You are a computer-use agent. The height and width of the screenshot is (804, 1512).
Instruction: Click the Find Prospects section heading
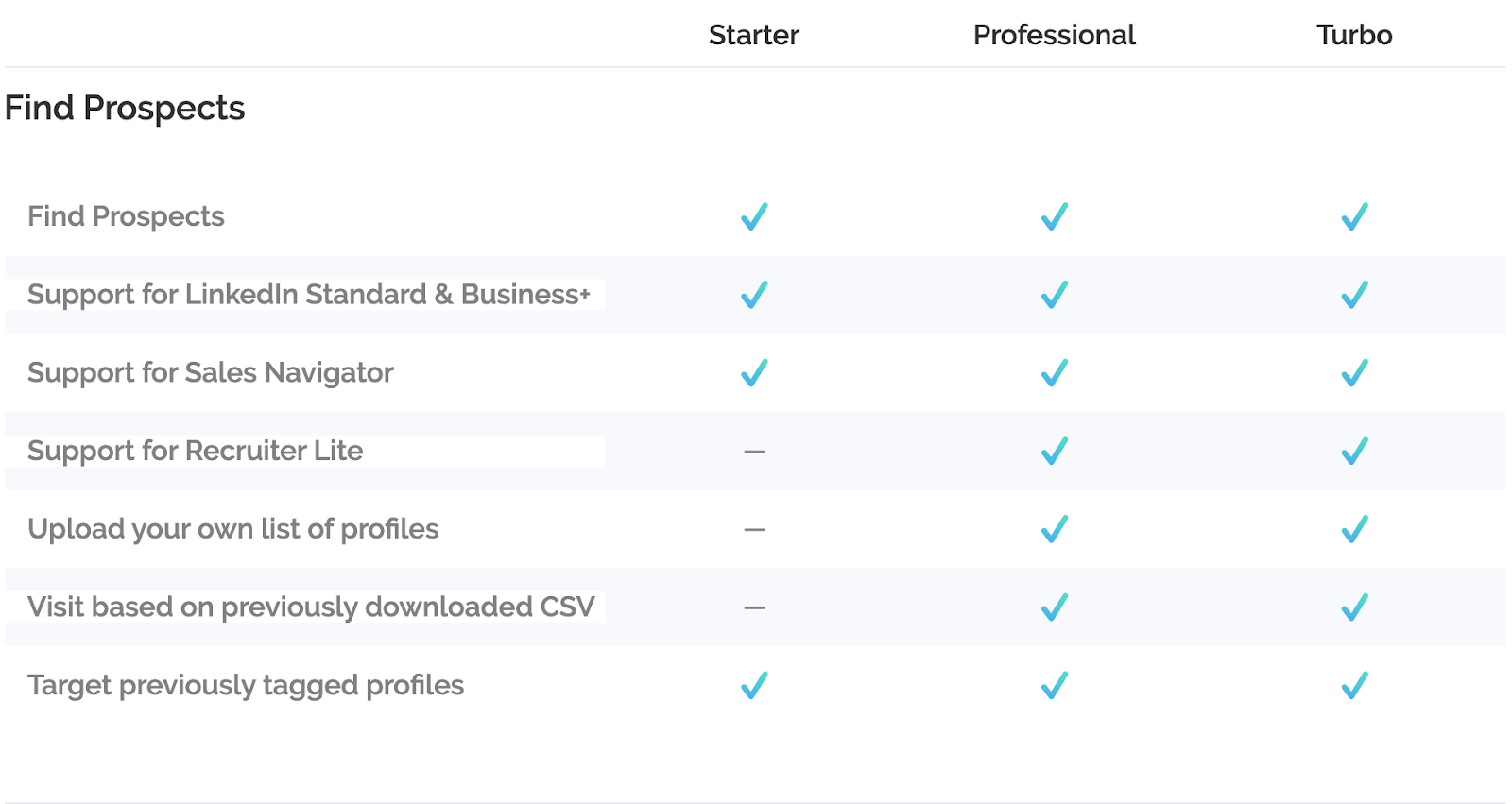[x=125, y=109]
